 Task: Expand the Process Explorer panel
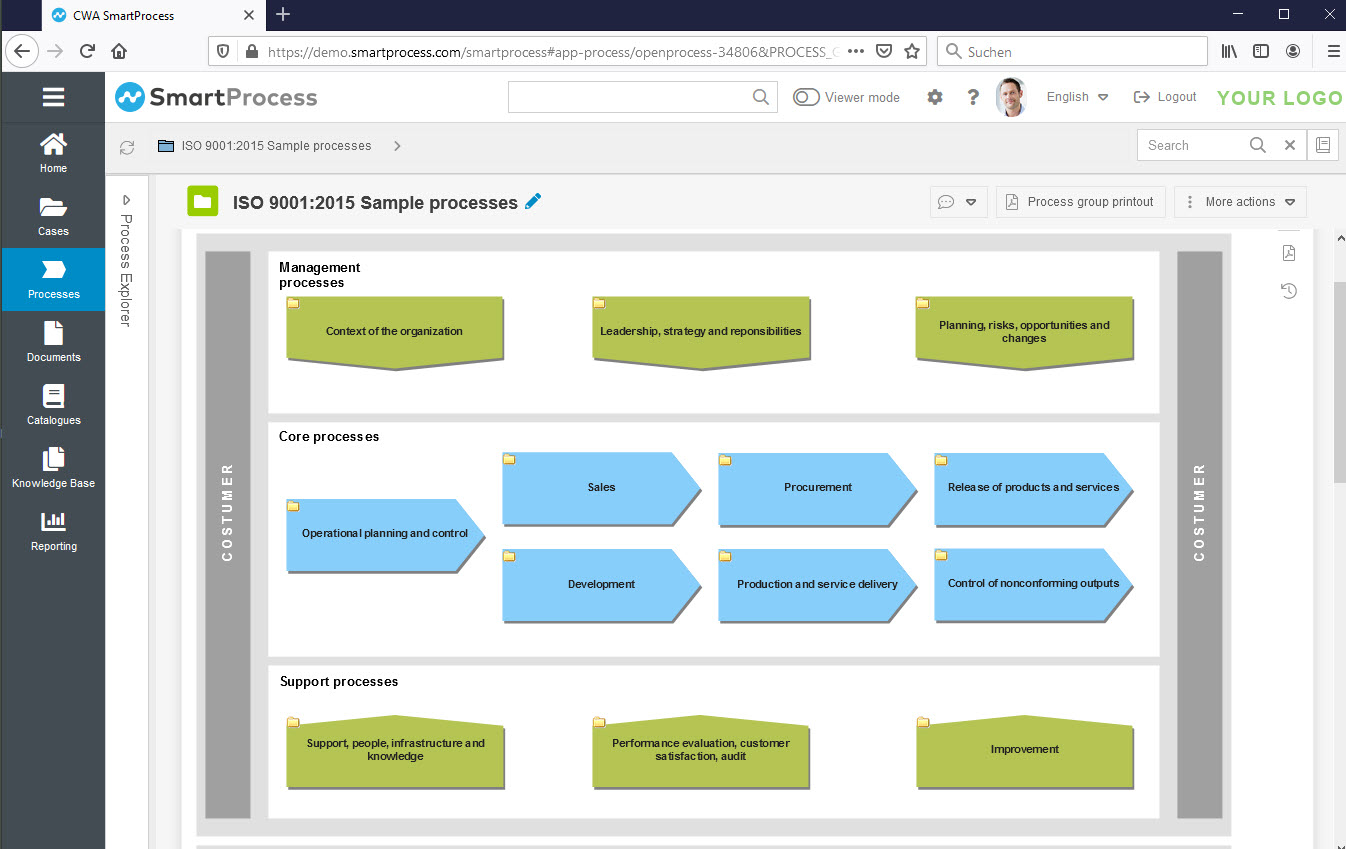[126, 199]
